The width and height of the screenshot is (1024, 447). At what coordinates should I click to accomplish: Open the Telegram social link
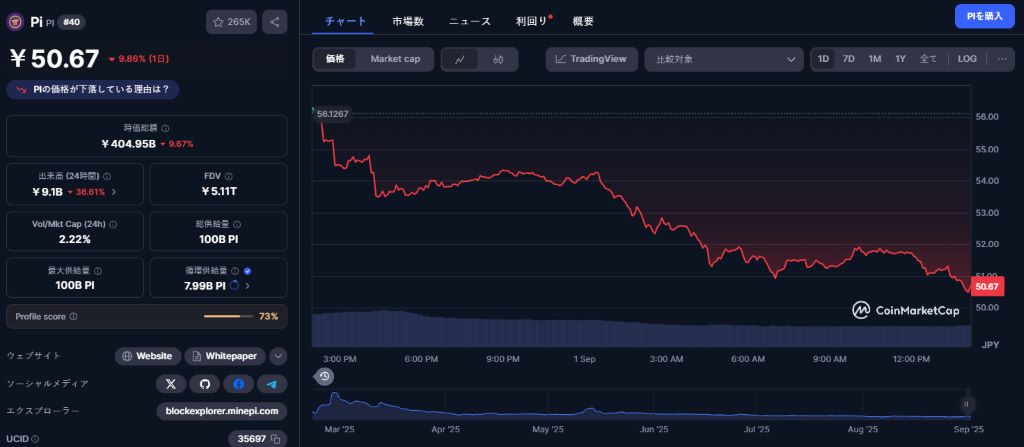[272, 384]
